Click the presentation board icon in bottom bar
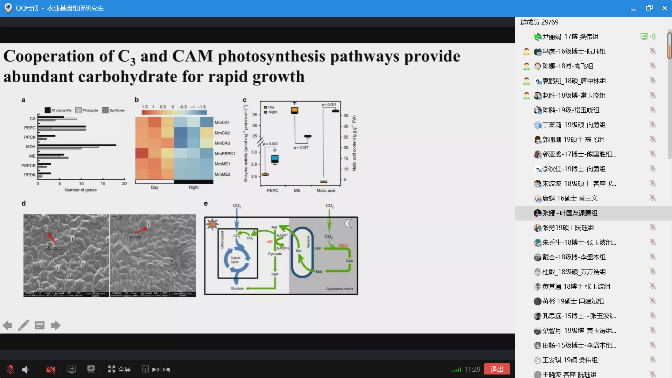The width and height of the screenshot is (672, 378). [x=91, y=369]
